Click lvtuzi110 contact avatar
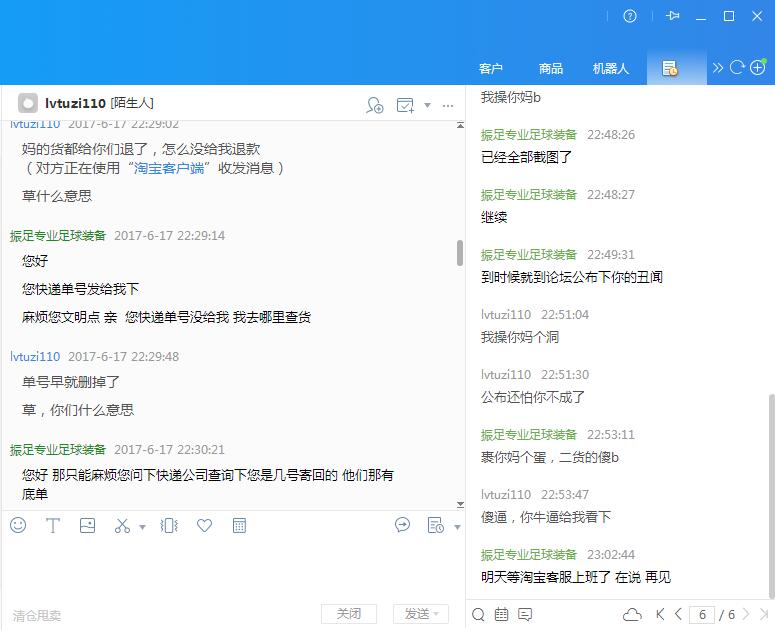 click(28, 103)
